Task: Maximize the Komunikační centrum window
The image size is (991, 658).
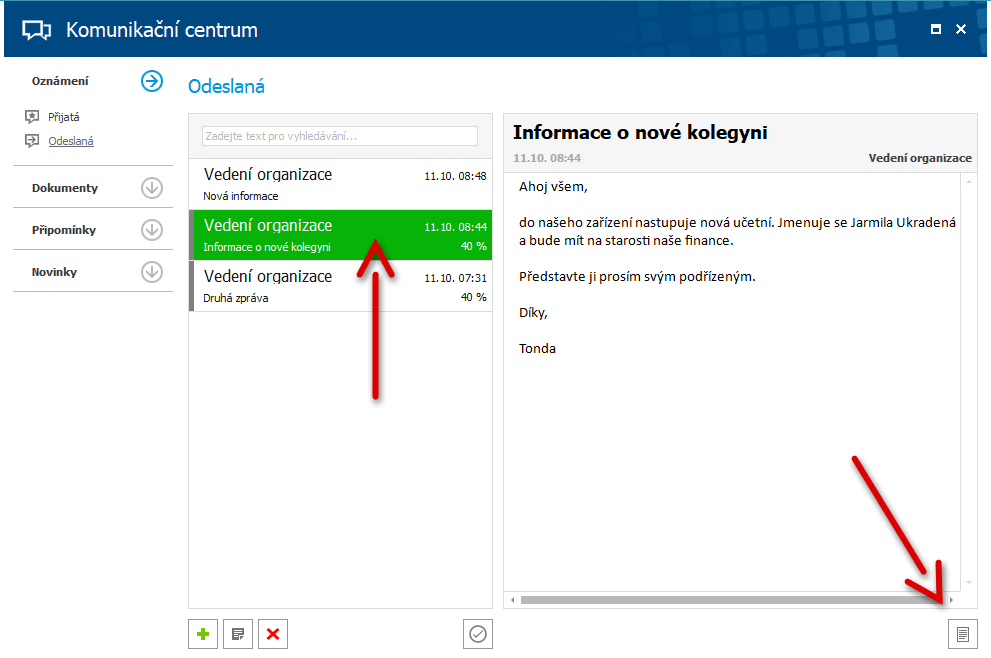Action: [x=936, y=29]
